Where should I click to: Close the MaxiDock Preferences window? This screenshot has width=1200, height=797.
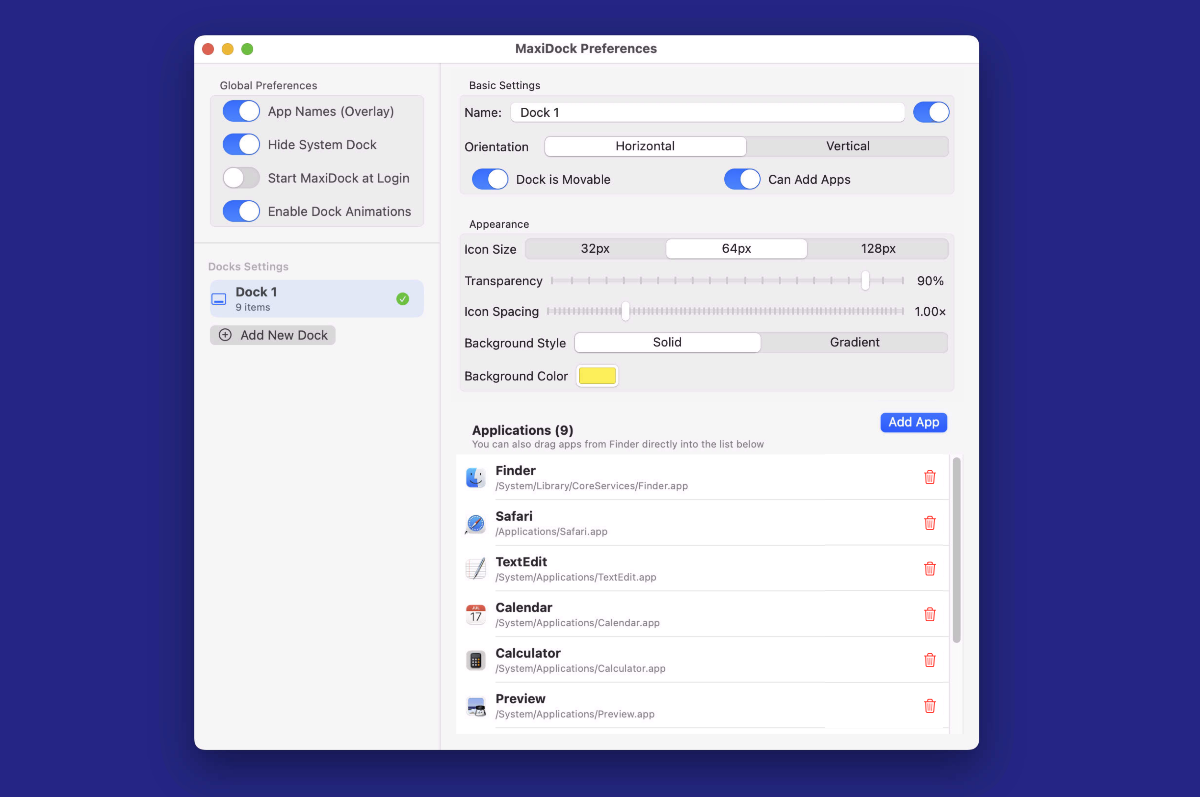(x=208, y=49)
